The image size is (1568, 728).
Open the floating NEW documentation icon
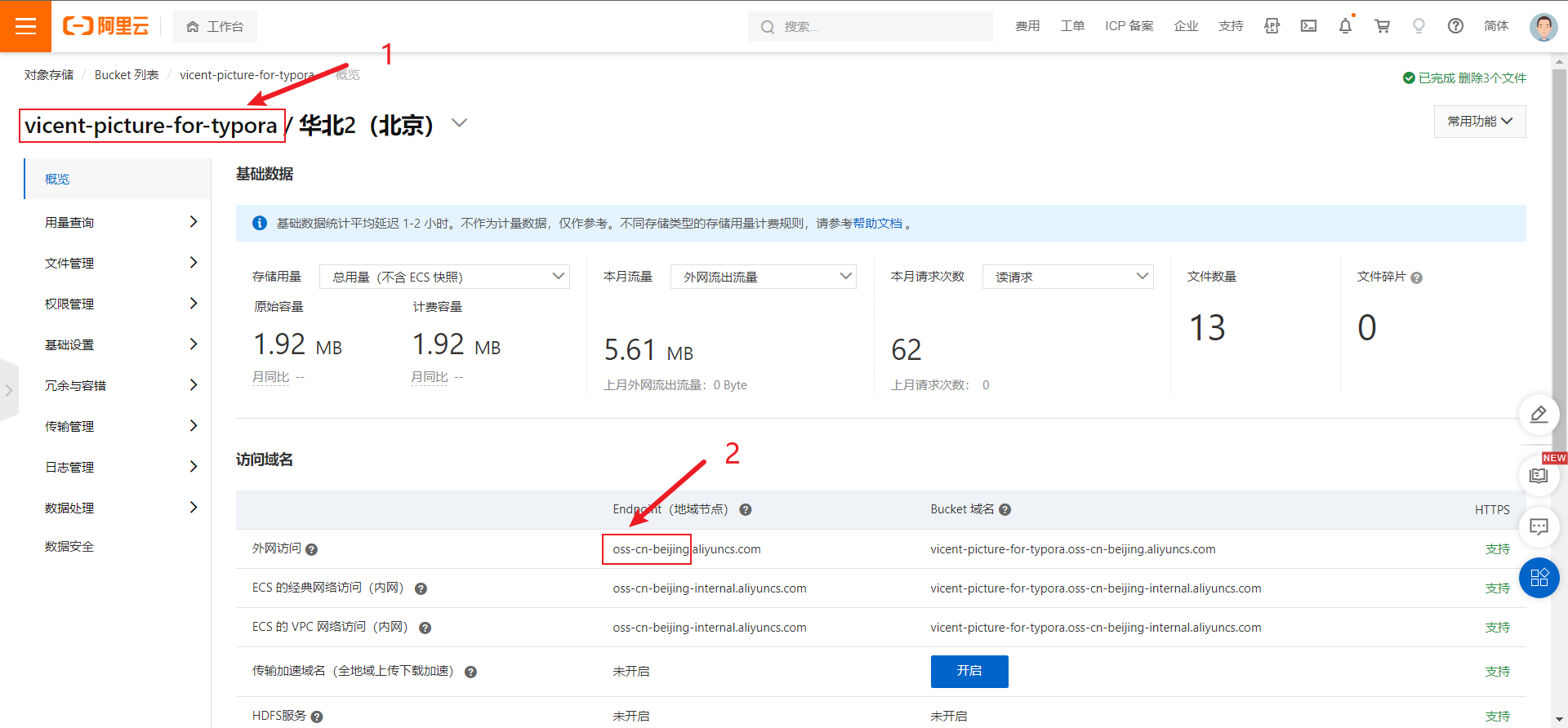pos(1539,476)
